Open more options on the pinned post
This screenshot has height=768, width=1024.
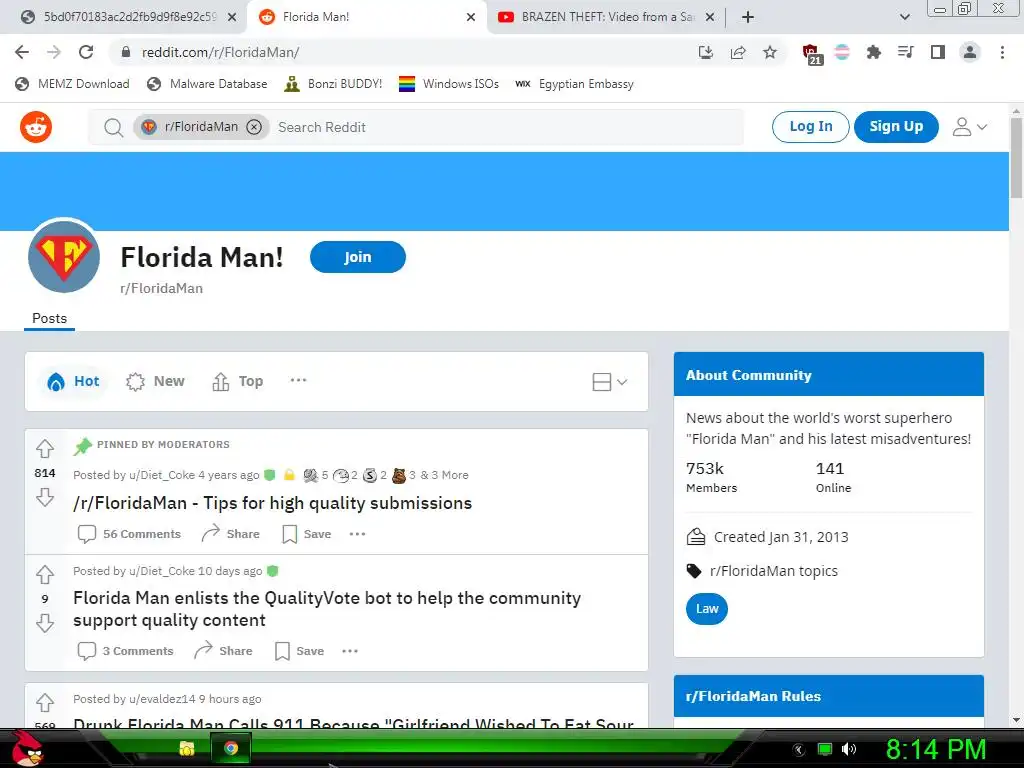coord(357,534)
